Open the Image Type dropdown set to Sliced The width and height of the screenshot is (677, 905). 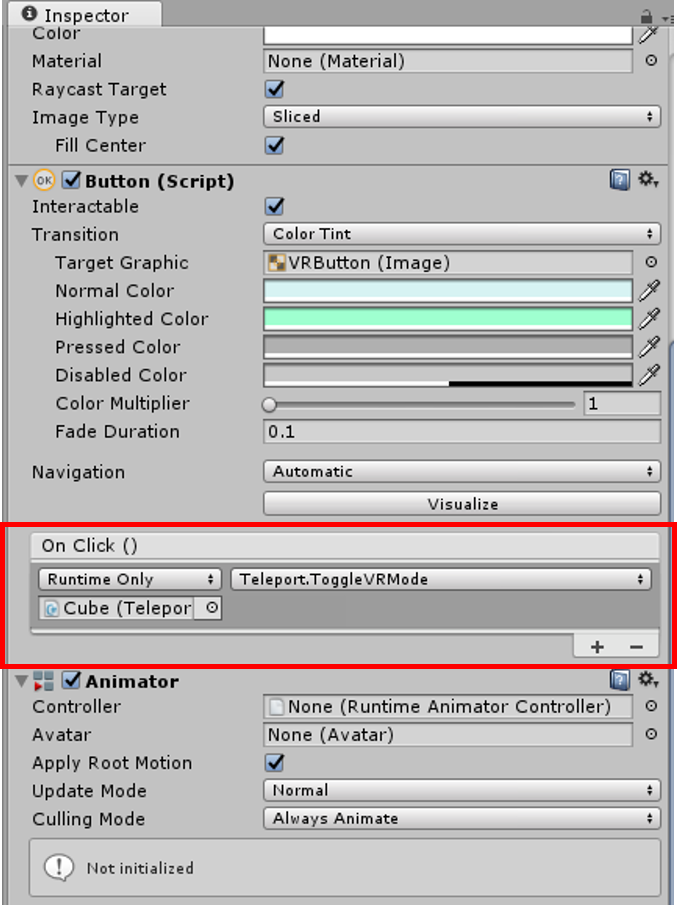click(462, 117)
